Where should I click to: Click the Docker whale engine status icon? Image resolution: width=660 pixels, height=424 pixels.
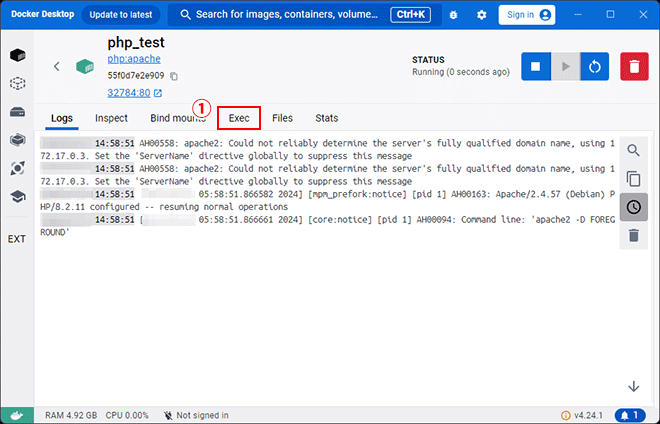pyautogui.click(x=17, y=416)
